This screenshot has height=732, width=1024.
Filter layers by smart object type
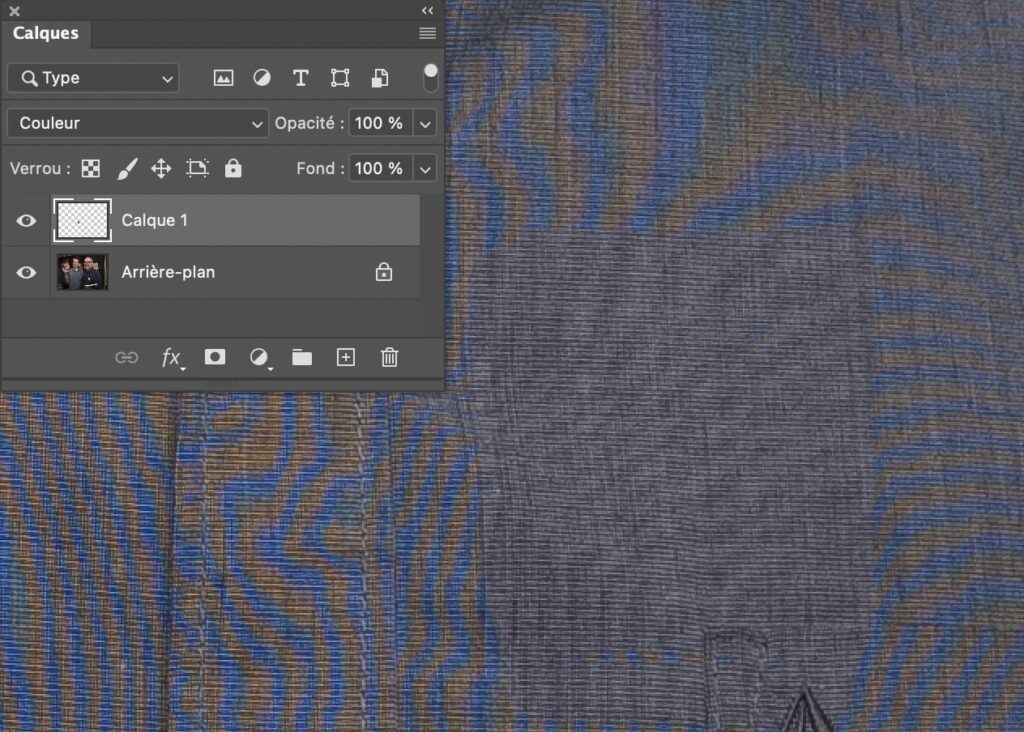point(380,78)
